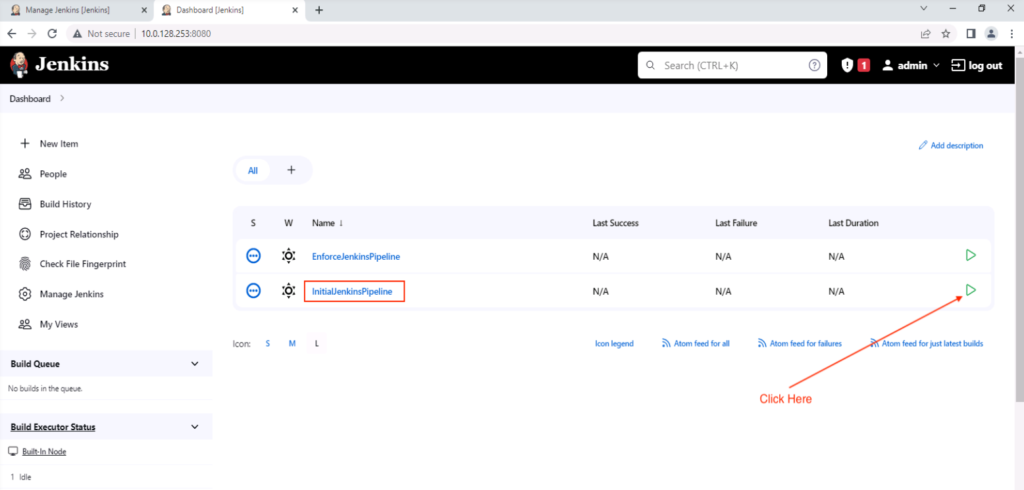Click the Add description pencil icon
Screen dimensions: 1024x490
pyautogui.click(x=923, y=145)
